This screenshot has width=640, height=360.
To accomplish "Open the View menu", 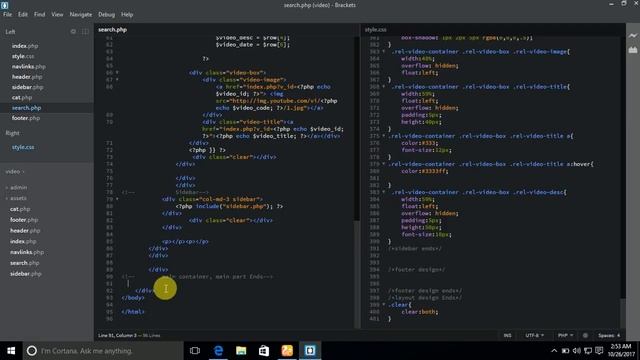I will (x=57, y=14).
